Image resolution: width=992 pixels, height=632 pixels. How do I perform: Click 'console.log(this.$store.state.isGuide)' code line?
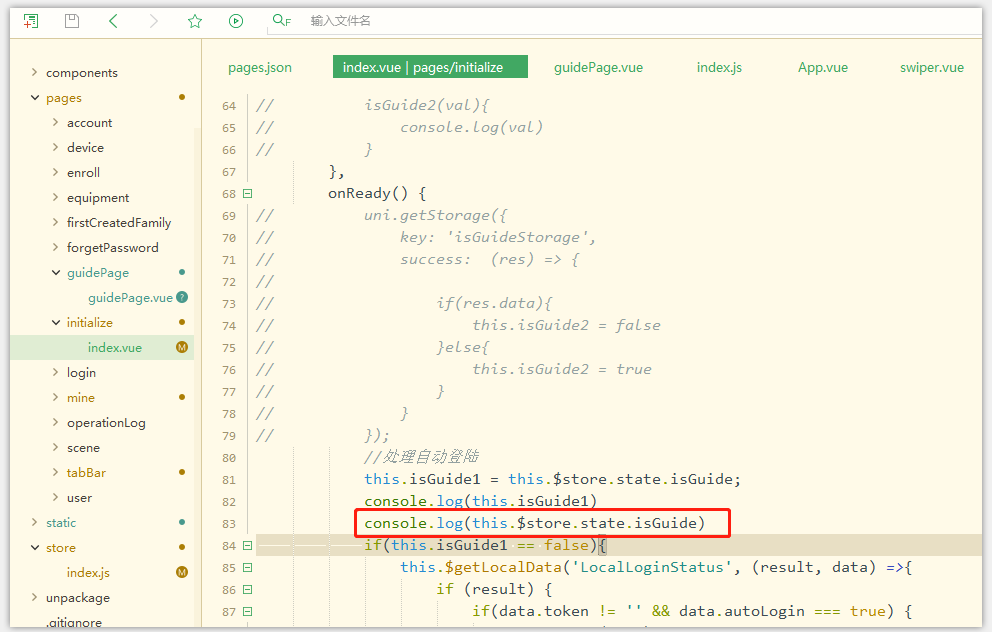(534, 523)
